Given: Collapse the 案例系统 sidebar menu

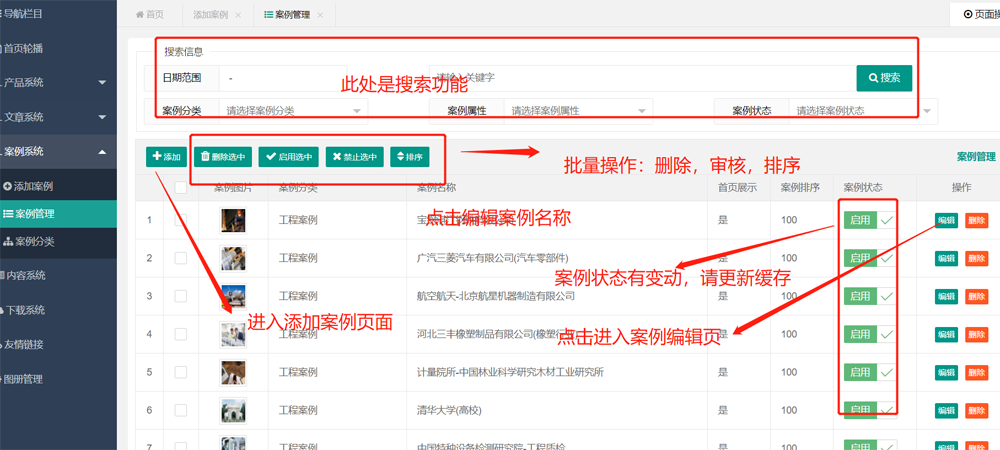Looking at the screenshot, I should [58, 152].
